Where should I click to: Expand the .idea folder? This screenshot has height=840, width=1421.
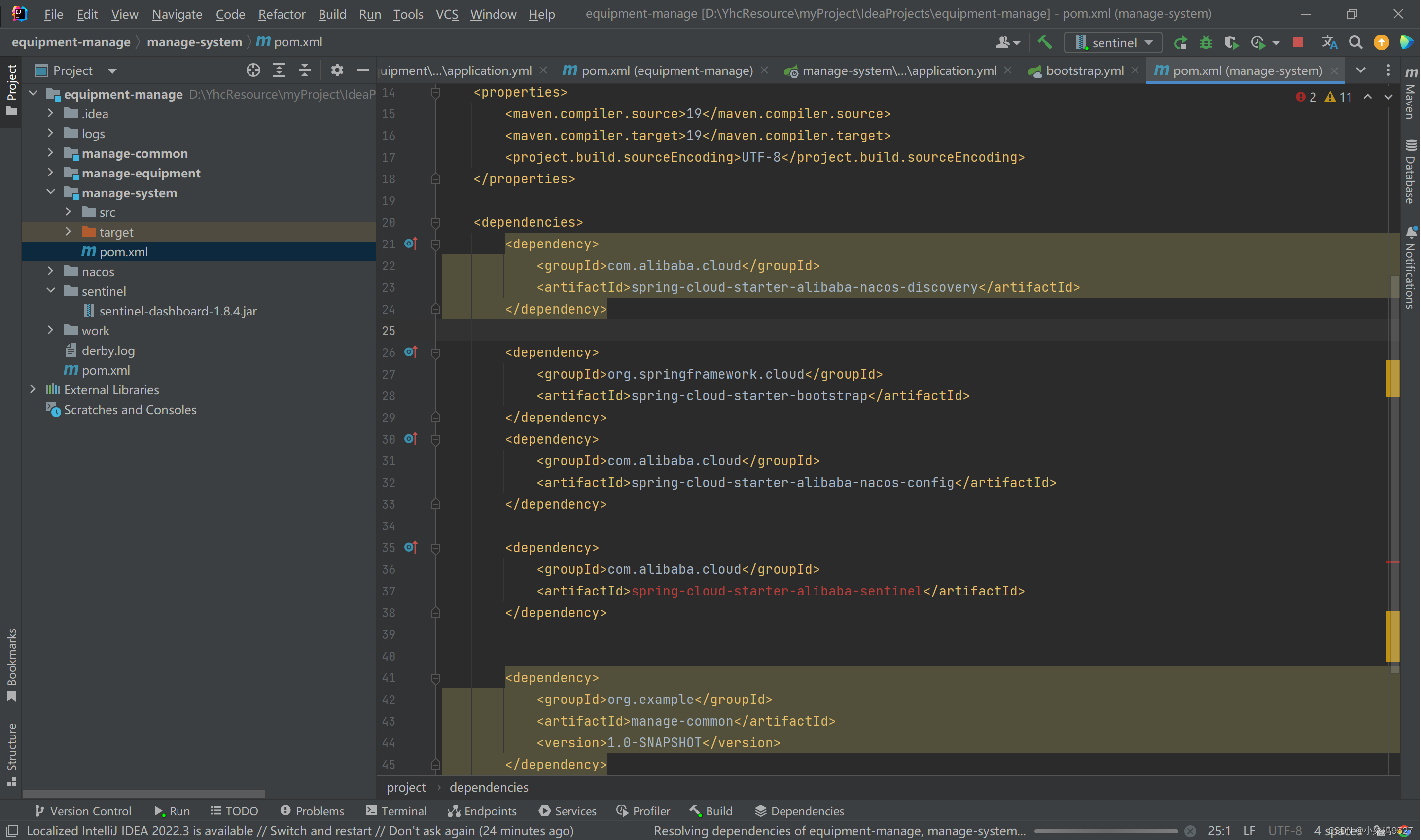[50, 114]
